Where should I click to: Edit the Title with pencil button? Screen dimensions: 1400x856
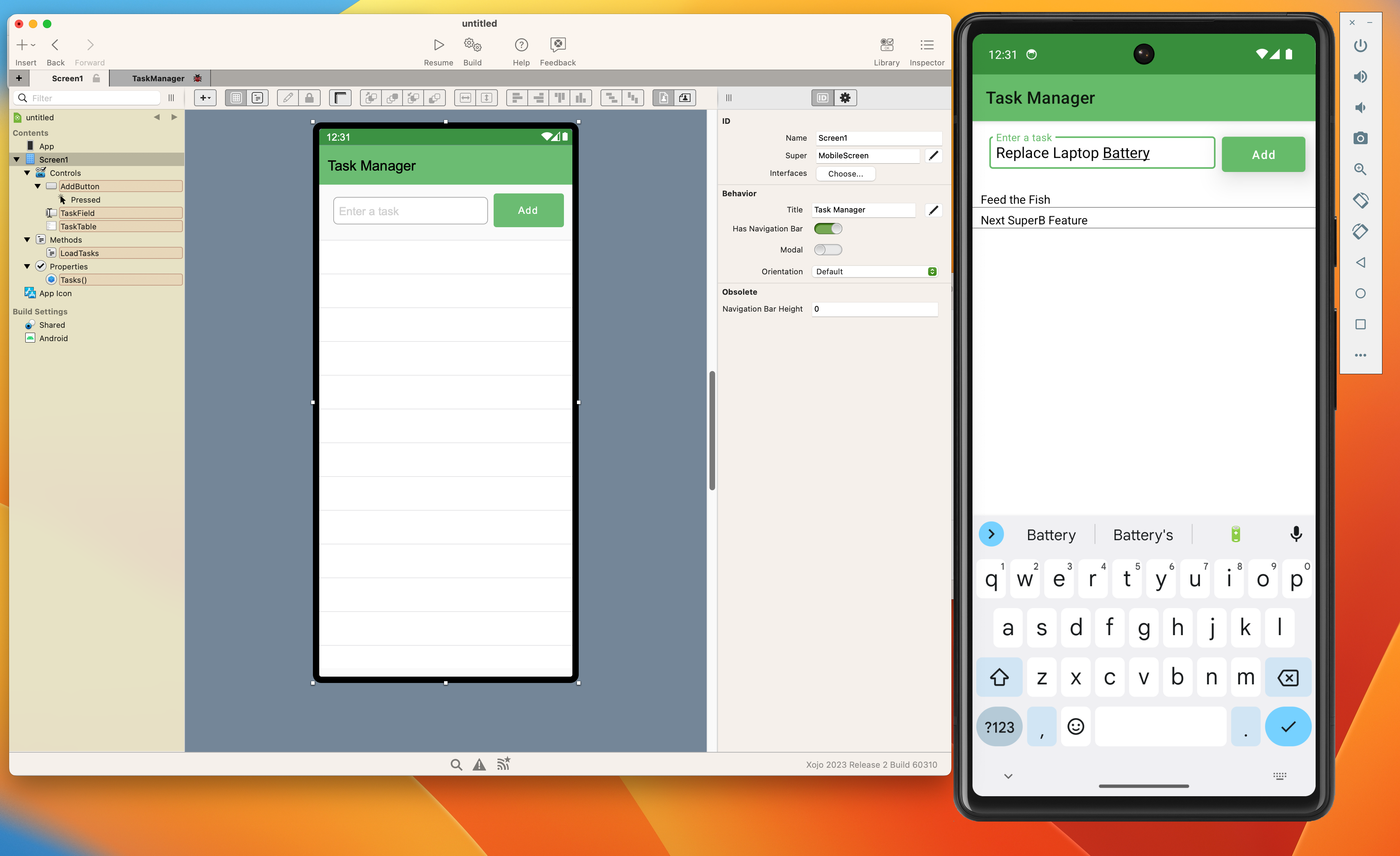[x=933, y=210]
